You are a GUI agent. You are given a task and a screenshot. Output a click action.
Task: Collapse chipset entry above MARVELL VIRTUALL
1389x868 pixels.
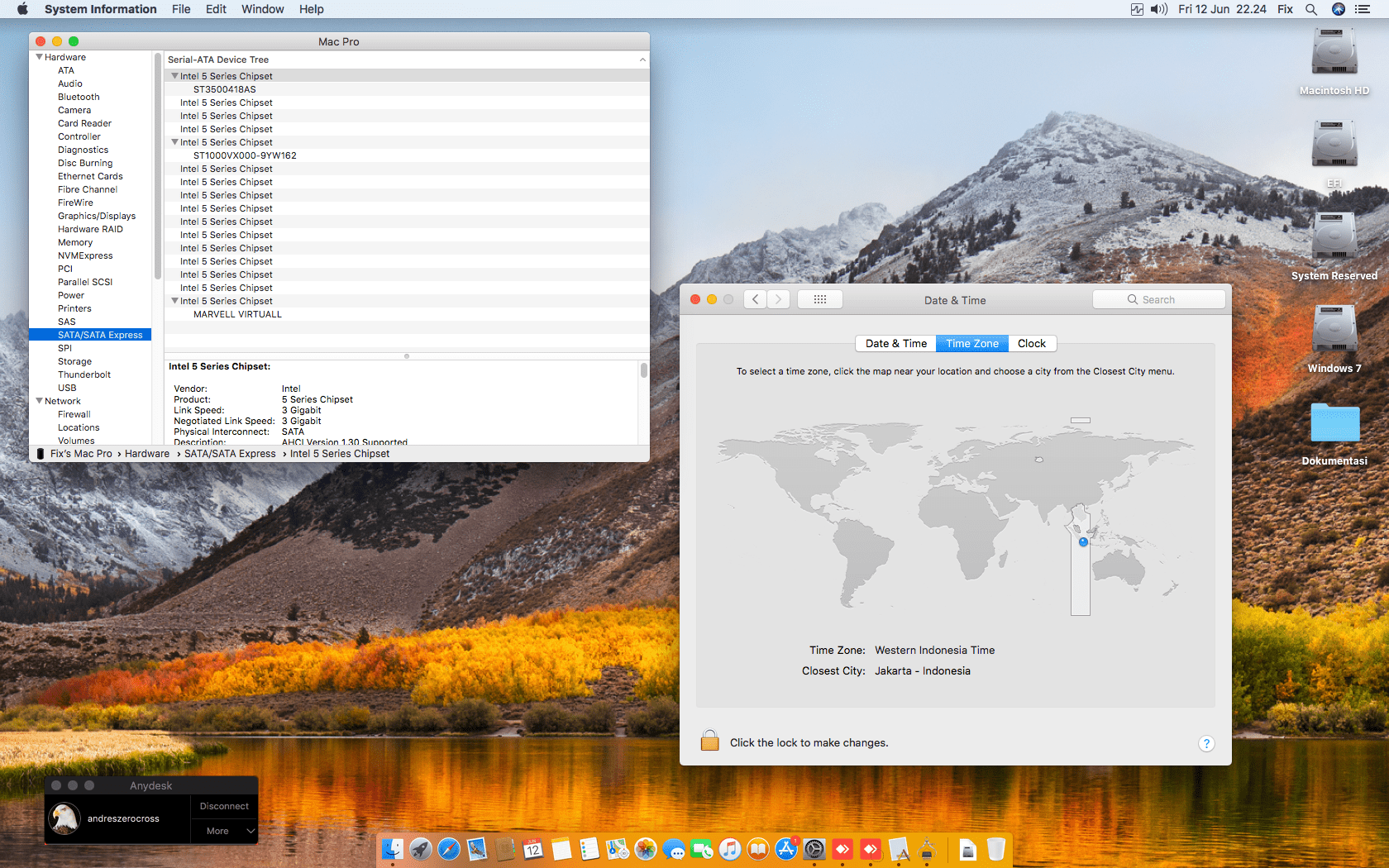pyautogui.click(x=174, y=301)
